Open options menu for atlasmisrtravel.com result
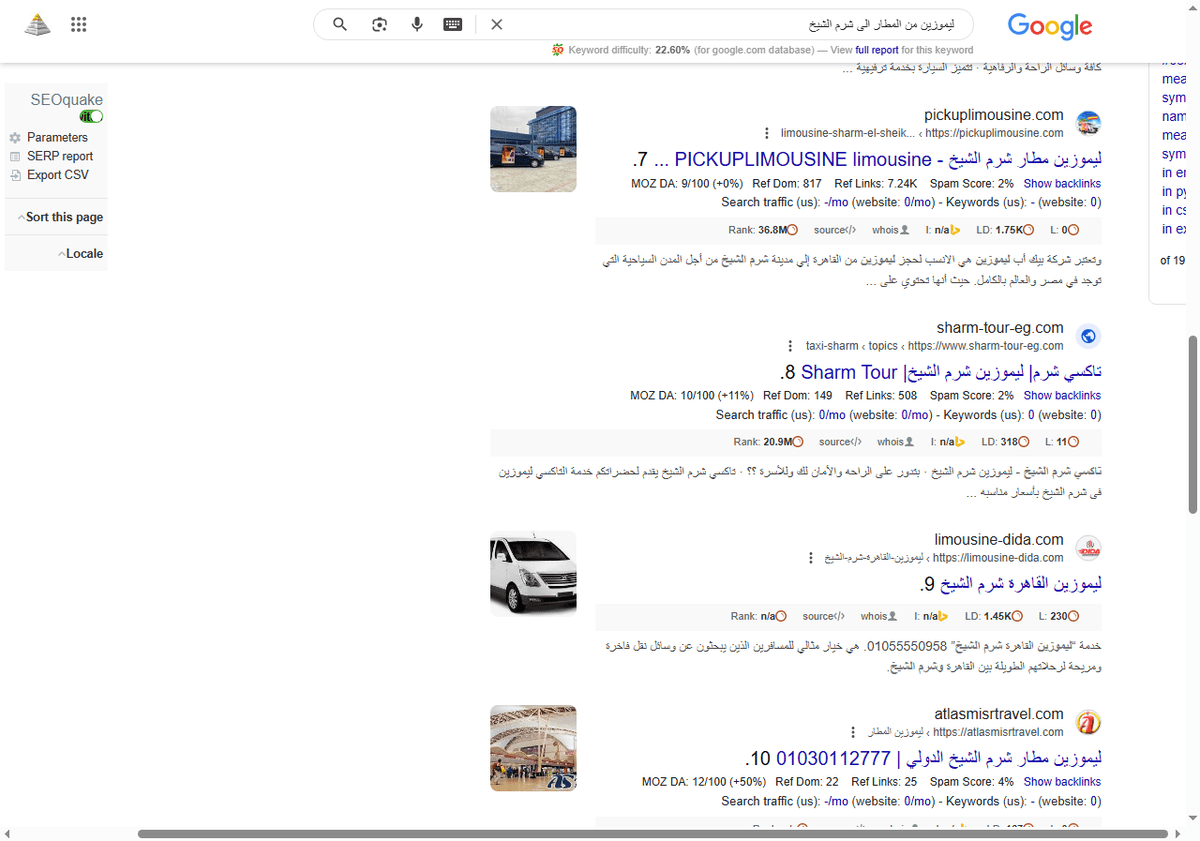 [852, 731]
